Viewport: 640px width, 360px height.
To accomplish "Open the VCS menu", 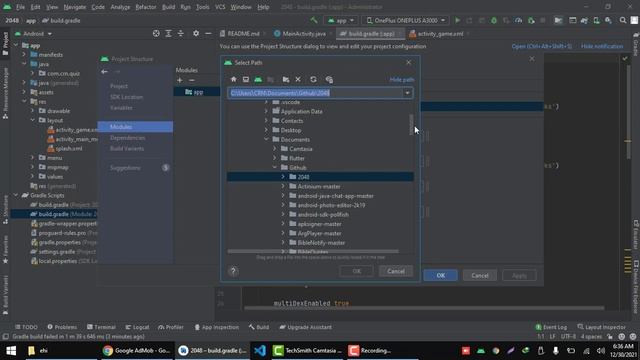I will point(220,7).
